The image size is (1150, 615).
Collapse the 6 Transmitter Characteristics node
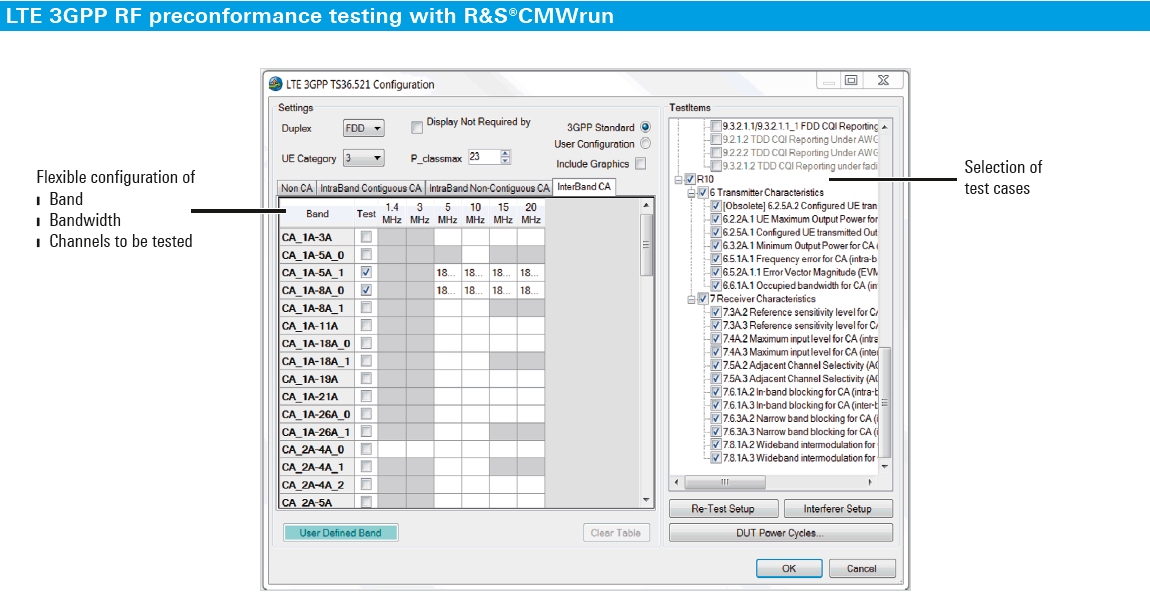point(691,193)
